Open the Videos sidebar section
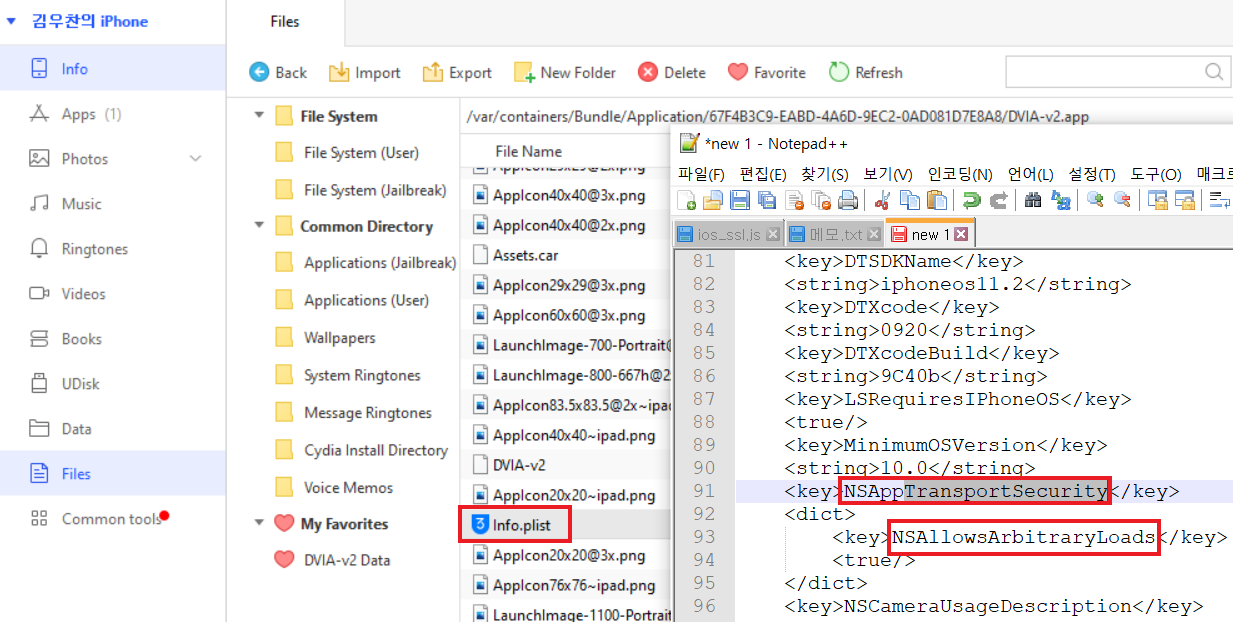Image resolution: width=1233 pixels, height=622 pixels. (112, 294)
